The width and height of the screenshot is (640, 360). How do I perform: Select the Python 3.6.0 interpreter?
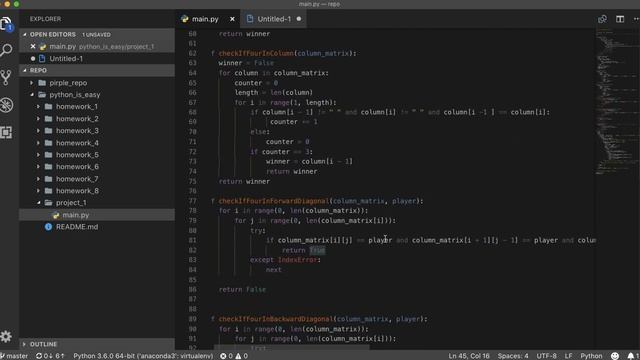[x=143, y=356]
